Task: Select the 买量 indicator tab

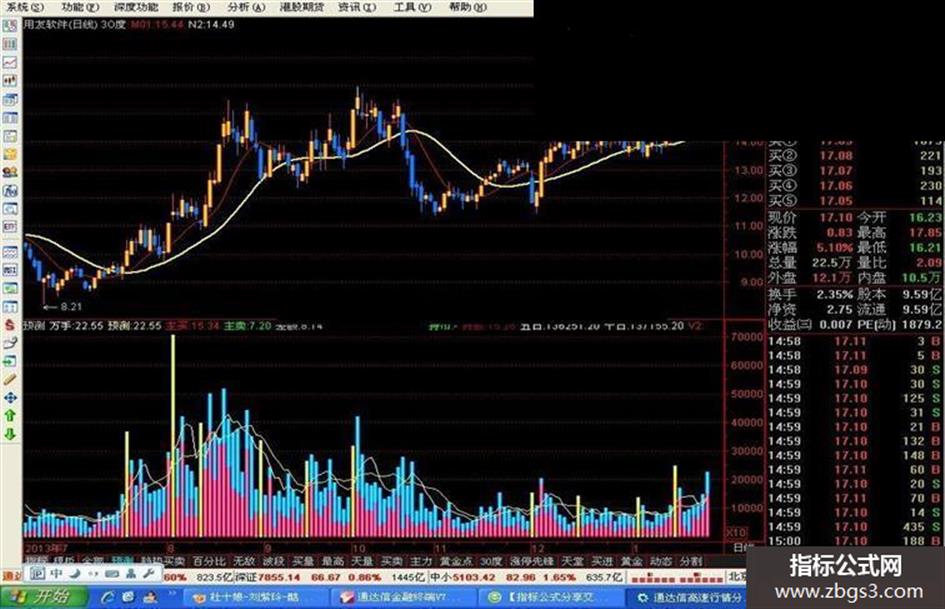Action: point(303,561)
